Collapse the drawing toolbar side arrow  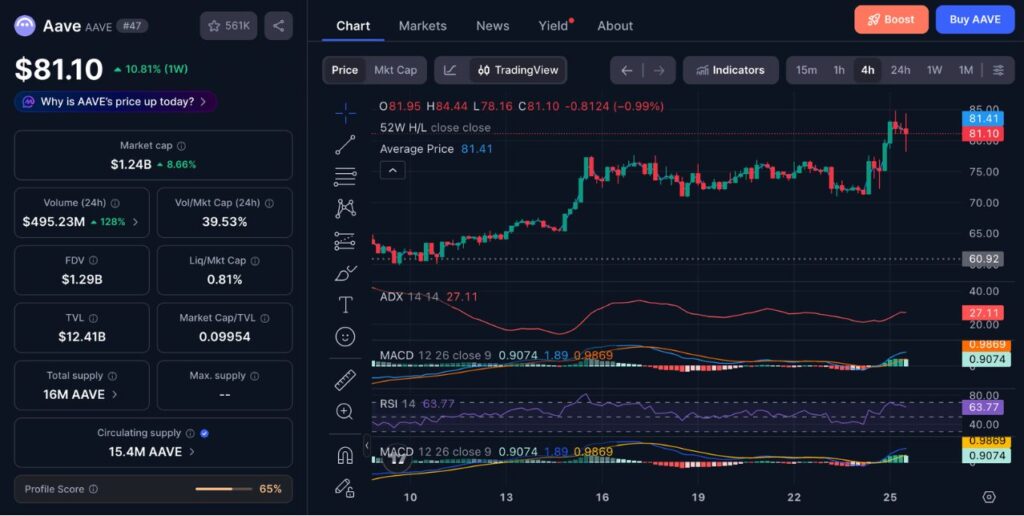coord(367,446)
